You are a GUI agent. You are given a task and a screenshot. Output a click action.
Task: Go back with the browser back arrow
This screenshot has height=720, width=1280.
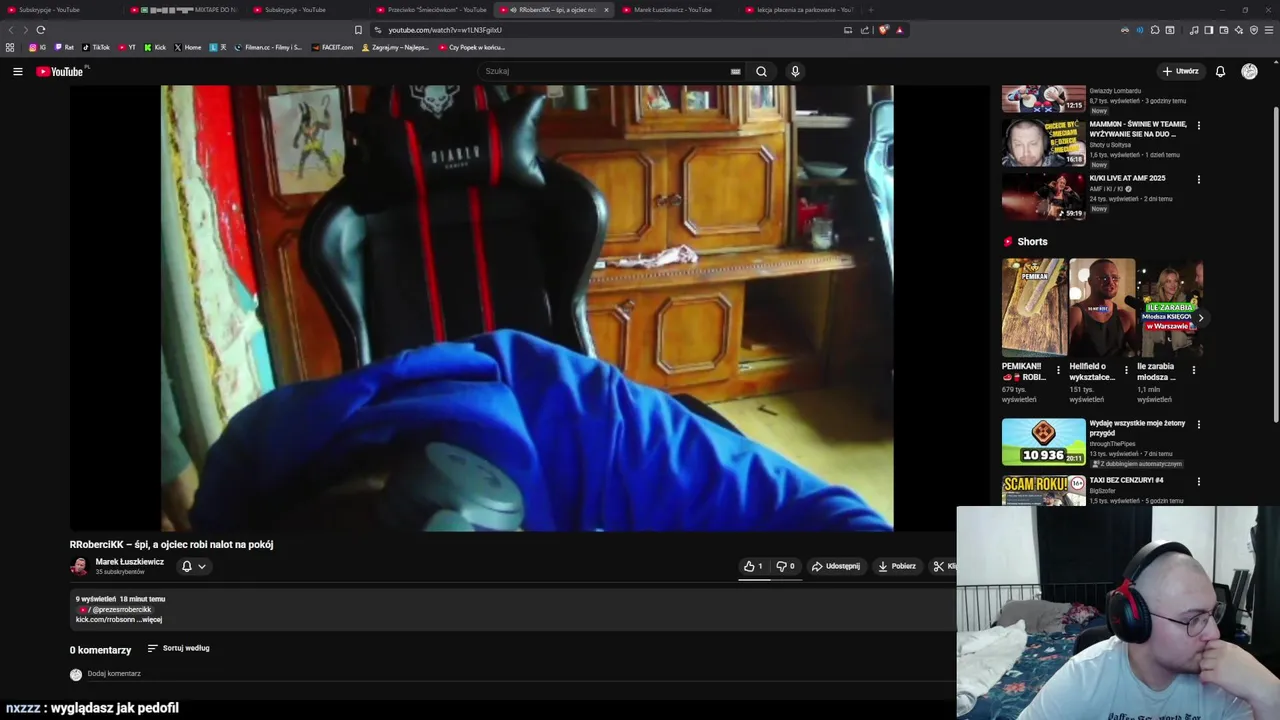coord(11,30)
